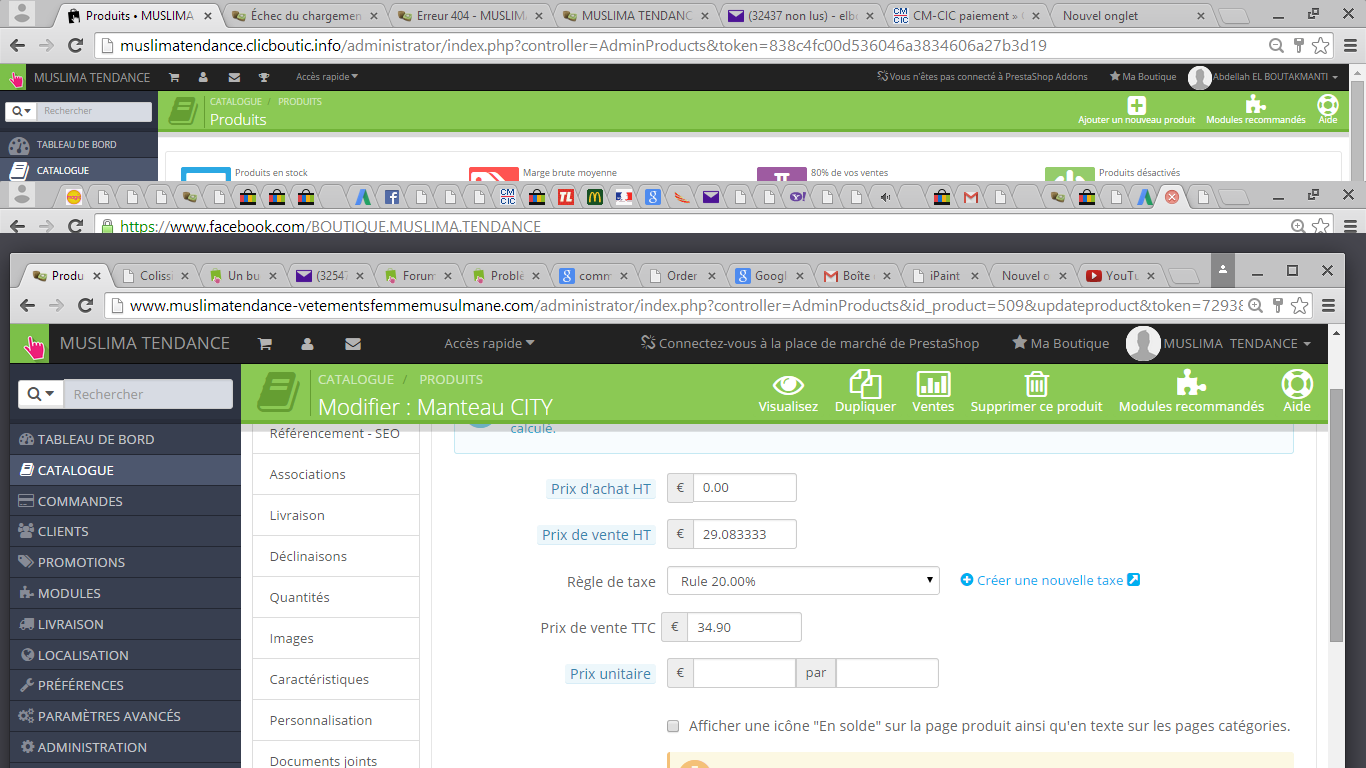Click the Dupliquer icon in product toolbar
The height and width of the screenshot is (768, 1366).
[x=865, y=384]
